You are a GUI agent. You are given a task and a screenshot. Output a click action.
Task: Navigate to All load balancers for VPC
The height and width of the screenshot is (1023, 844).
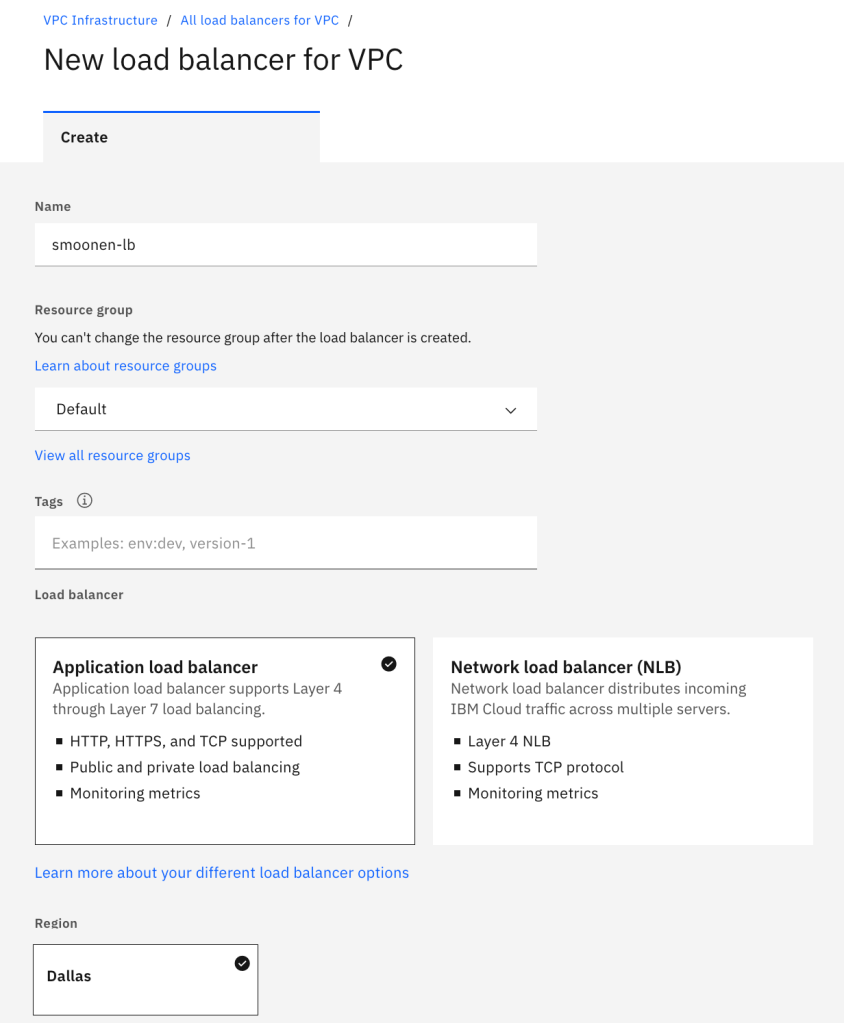click(x=259, y=20)
